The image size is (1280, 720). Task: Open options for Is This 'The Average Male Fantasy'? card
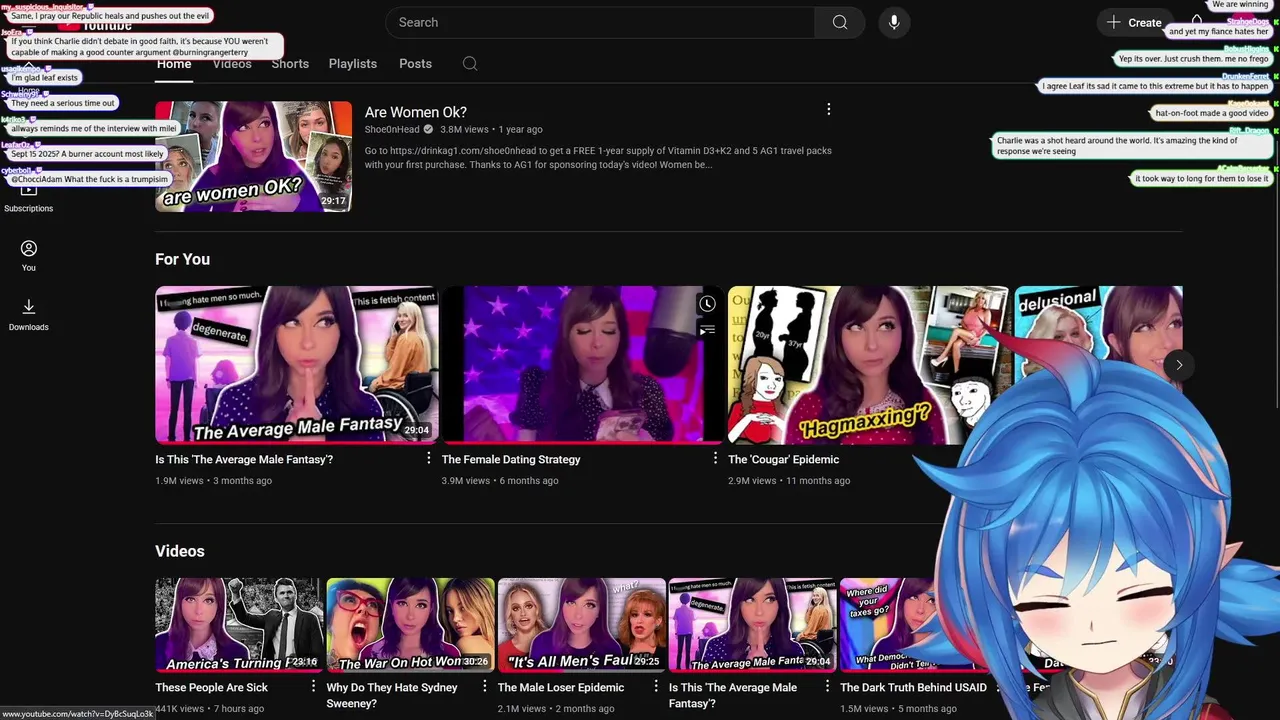tap(429, 458)
